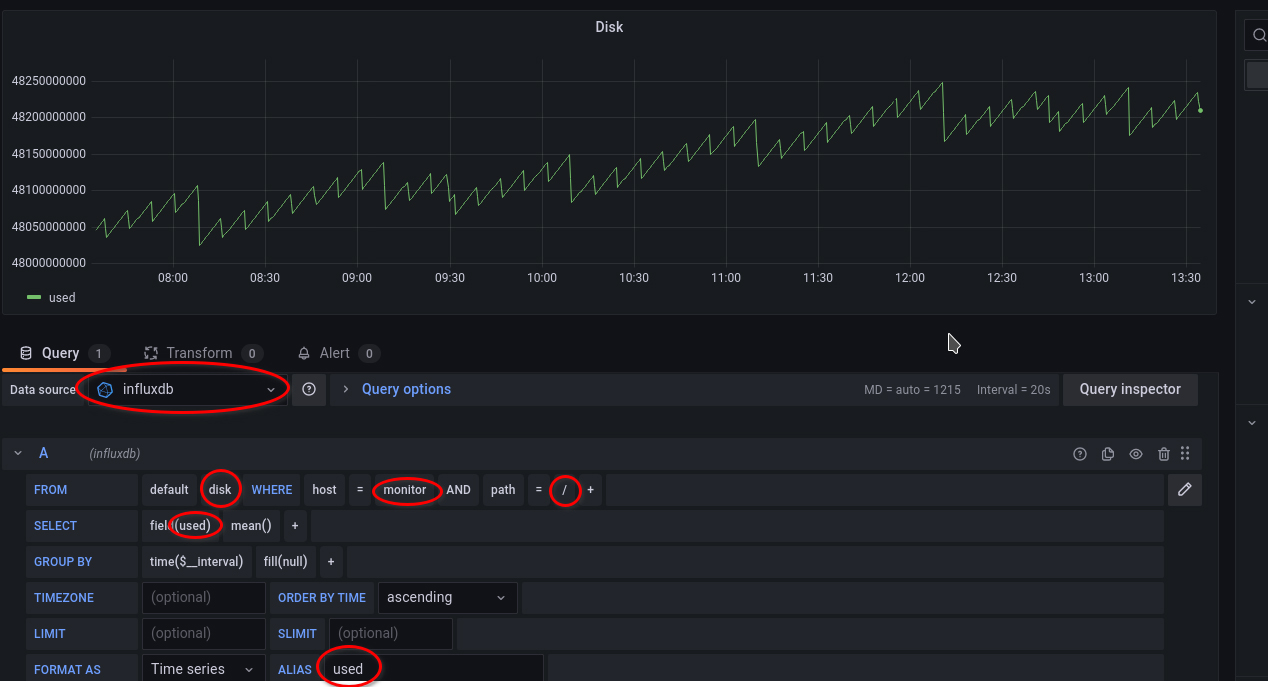This screenshot has height=687, width=1268.
Task: Click the LIMIT optional input field
Action: [203, 634]
